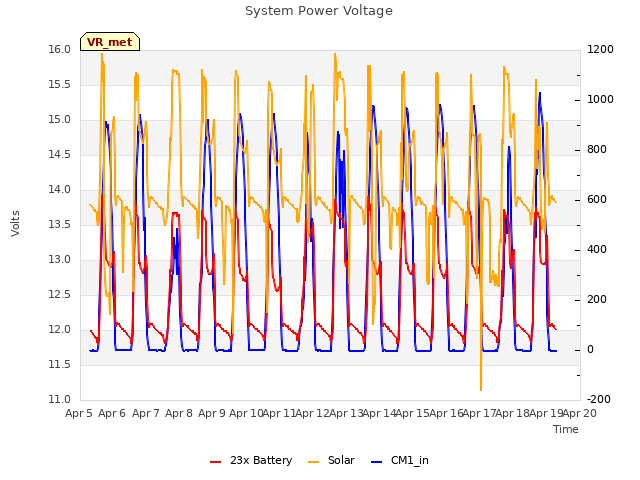Viewport: 640px width, 480px height.
Task: Click the 14.0 left axis value
Action: [x=60, y=190]
